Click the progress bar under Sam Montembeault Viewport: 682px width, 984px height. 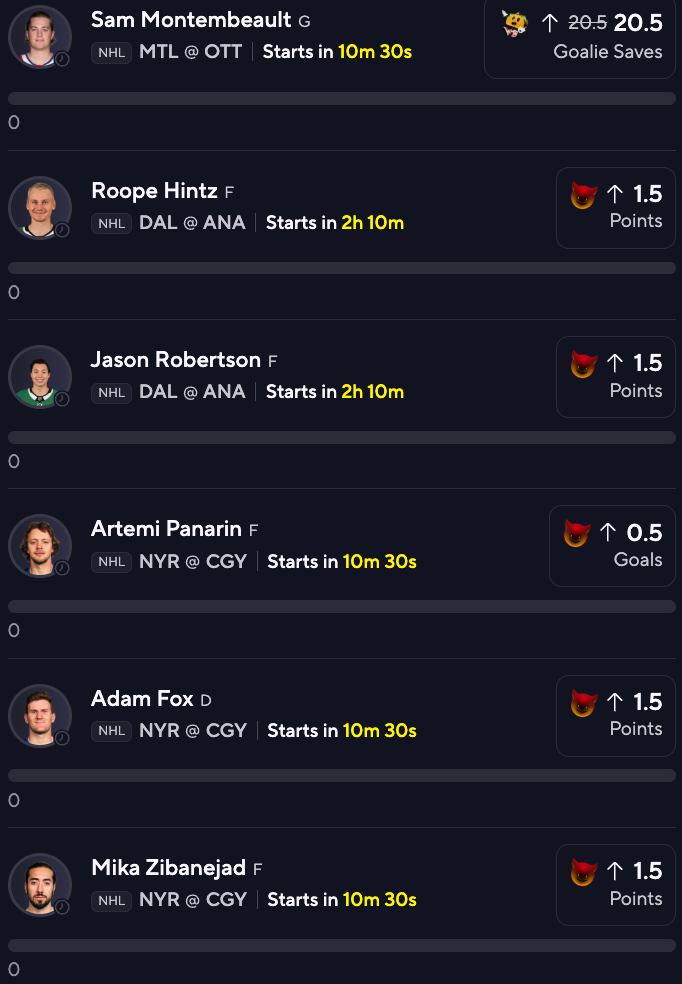click(341, 98)
